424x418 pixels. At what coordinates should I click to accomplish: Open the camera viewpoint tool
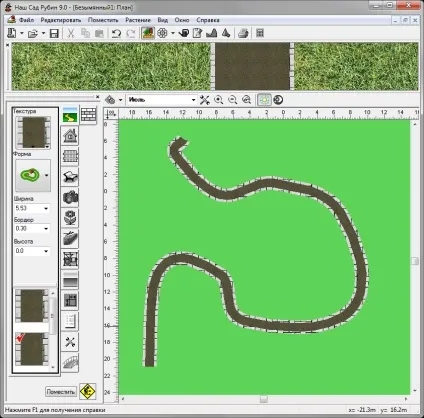pyautogui.click(x=70, y=197)
